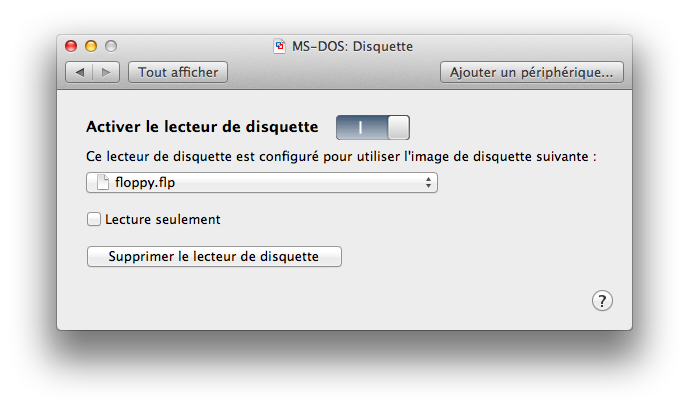
Task: Click the Activer le lecteur de disquette heading
Action: pyautogui.click(x=202, y=127)
